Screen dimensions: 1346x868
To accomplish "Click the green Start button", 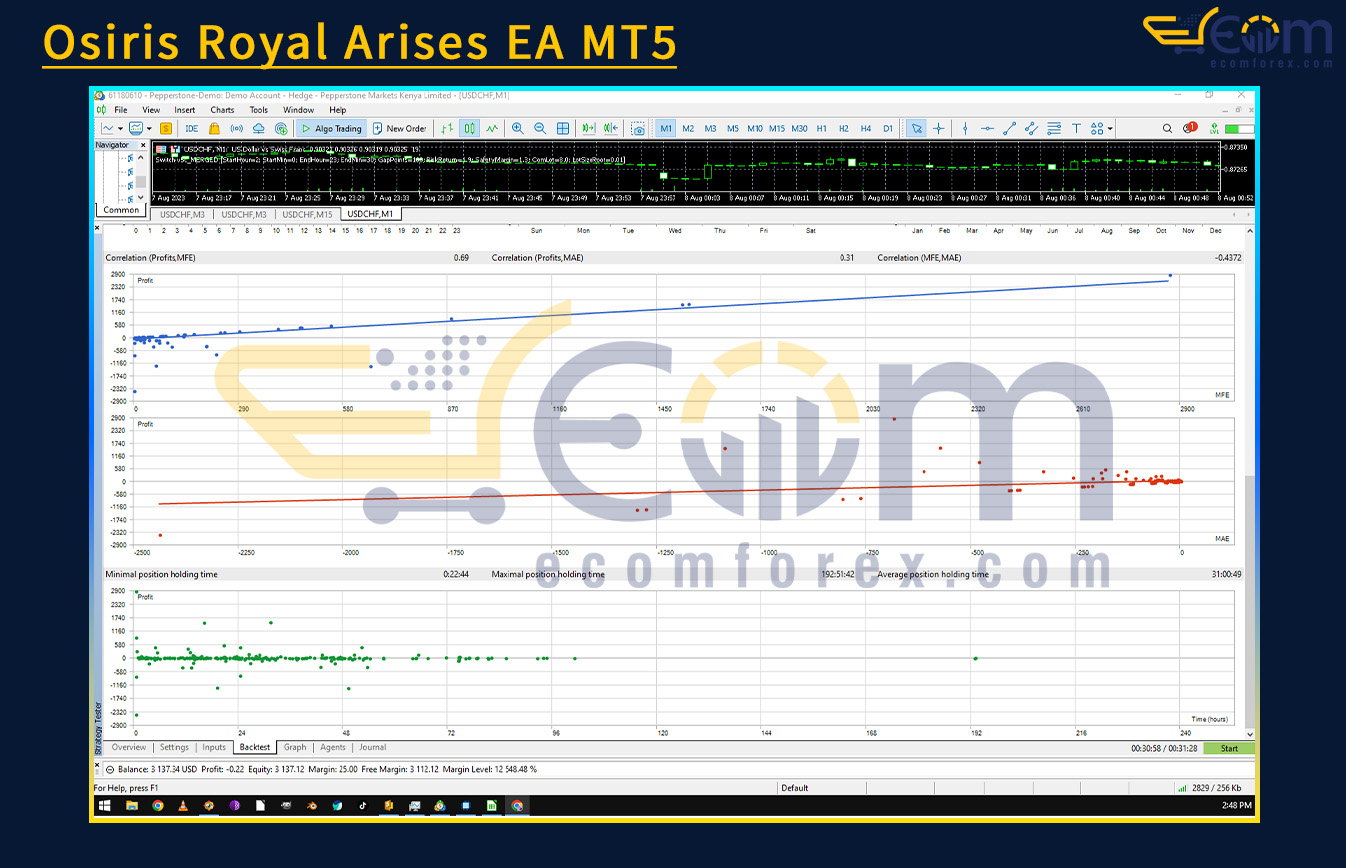I will [x=1228, y=748].
